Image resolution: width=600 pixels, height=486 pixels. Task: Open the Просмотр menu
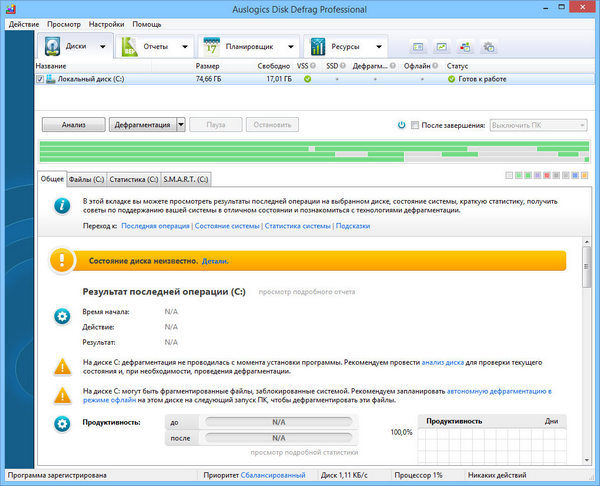(64, 24)
